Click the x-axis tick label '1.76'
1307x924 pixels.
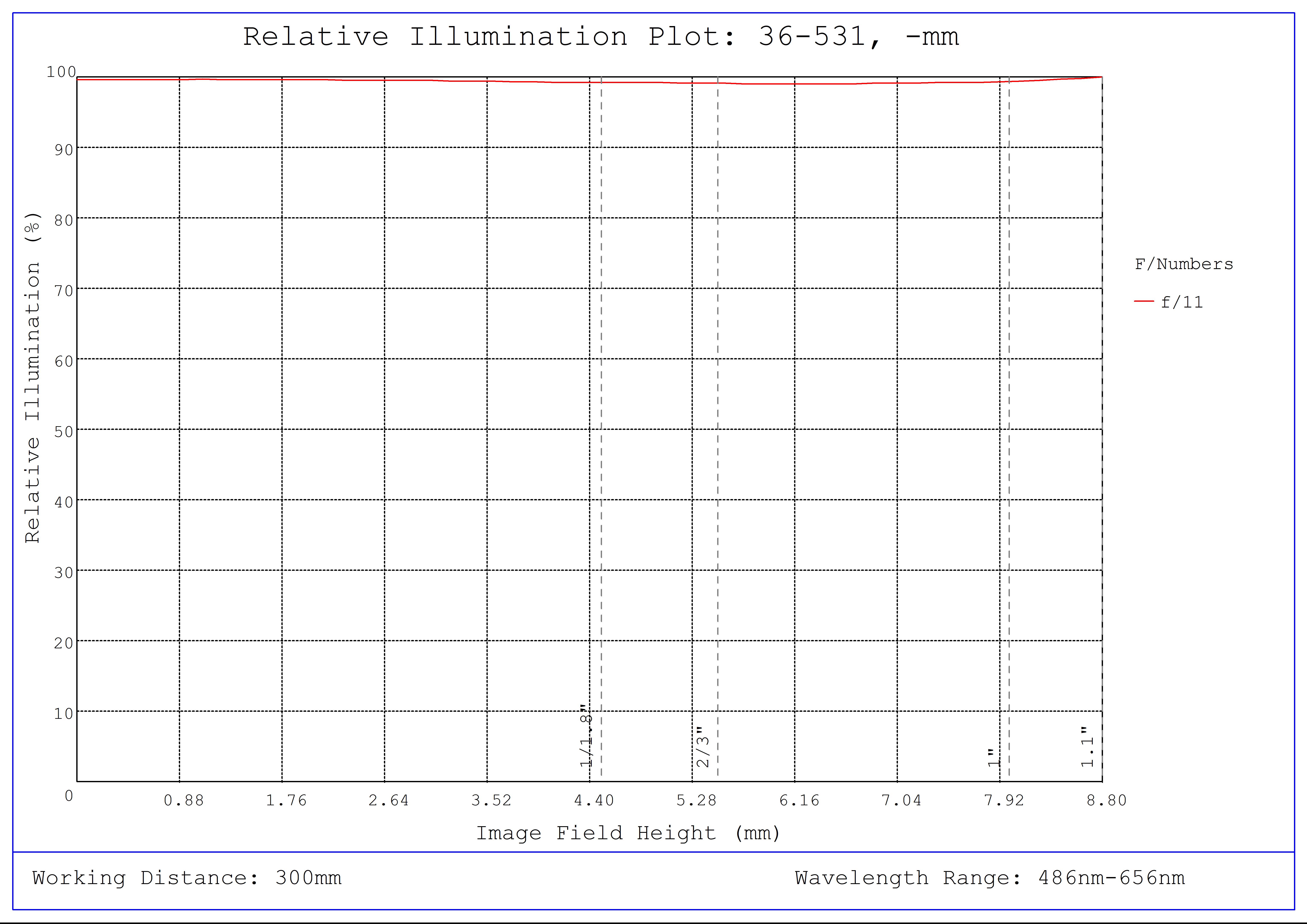(x=286, y=801)
